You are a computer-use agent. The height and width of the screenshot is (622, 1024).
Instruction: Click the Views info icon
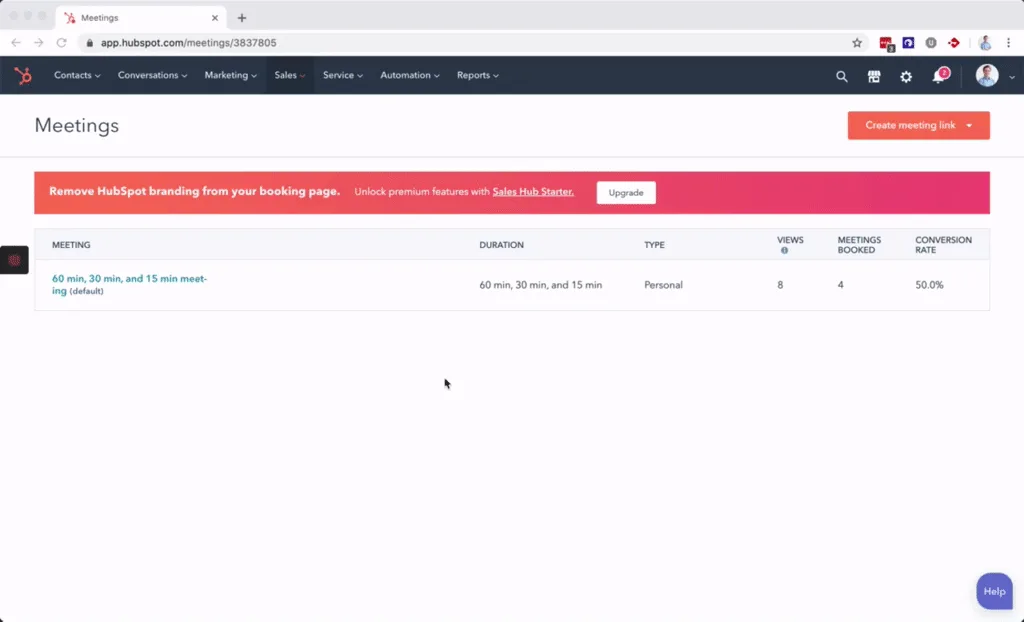click(784, 250)
